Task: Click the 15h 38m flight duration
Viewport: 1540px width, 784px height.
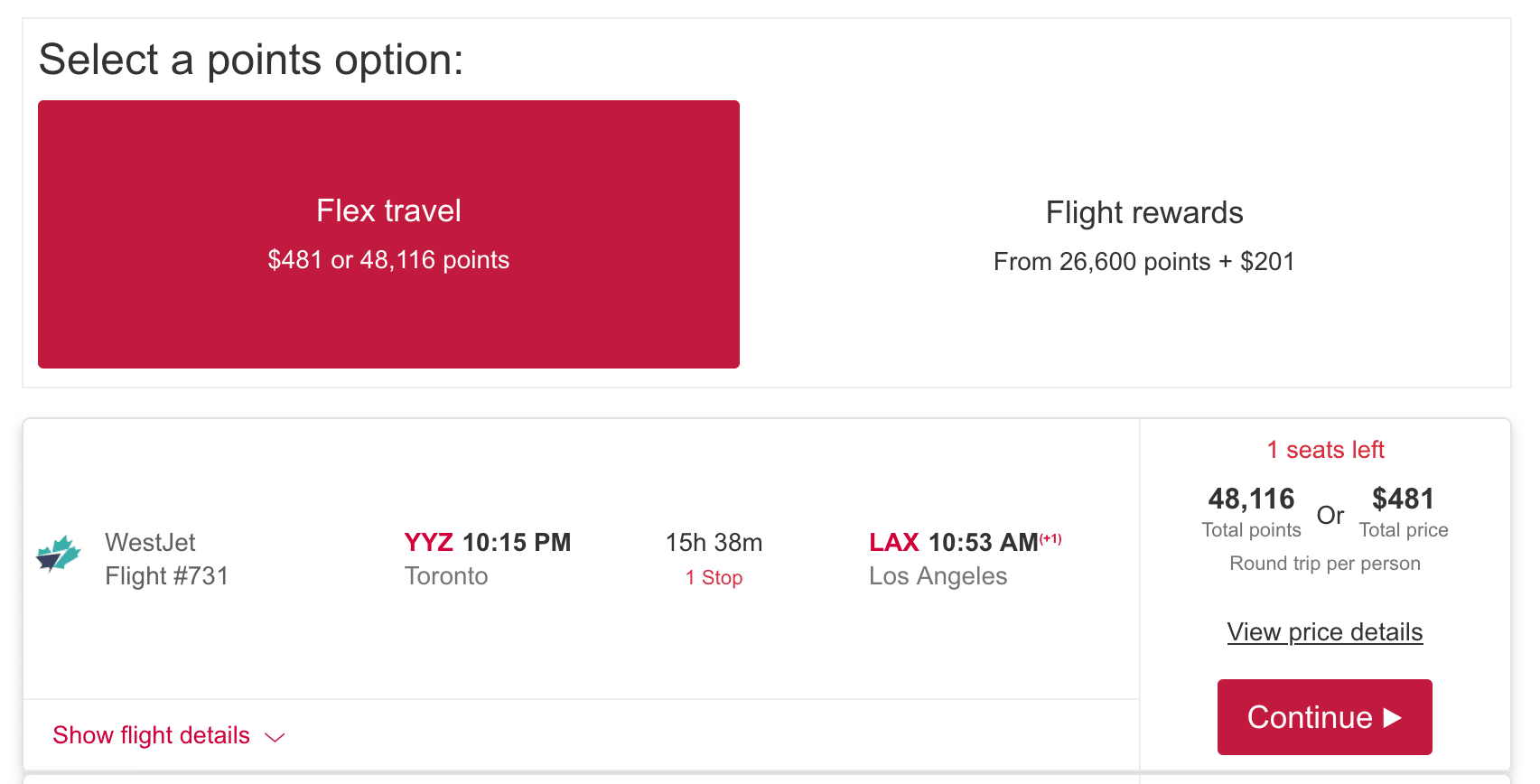Action: click(714, 542)
